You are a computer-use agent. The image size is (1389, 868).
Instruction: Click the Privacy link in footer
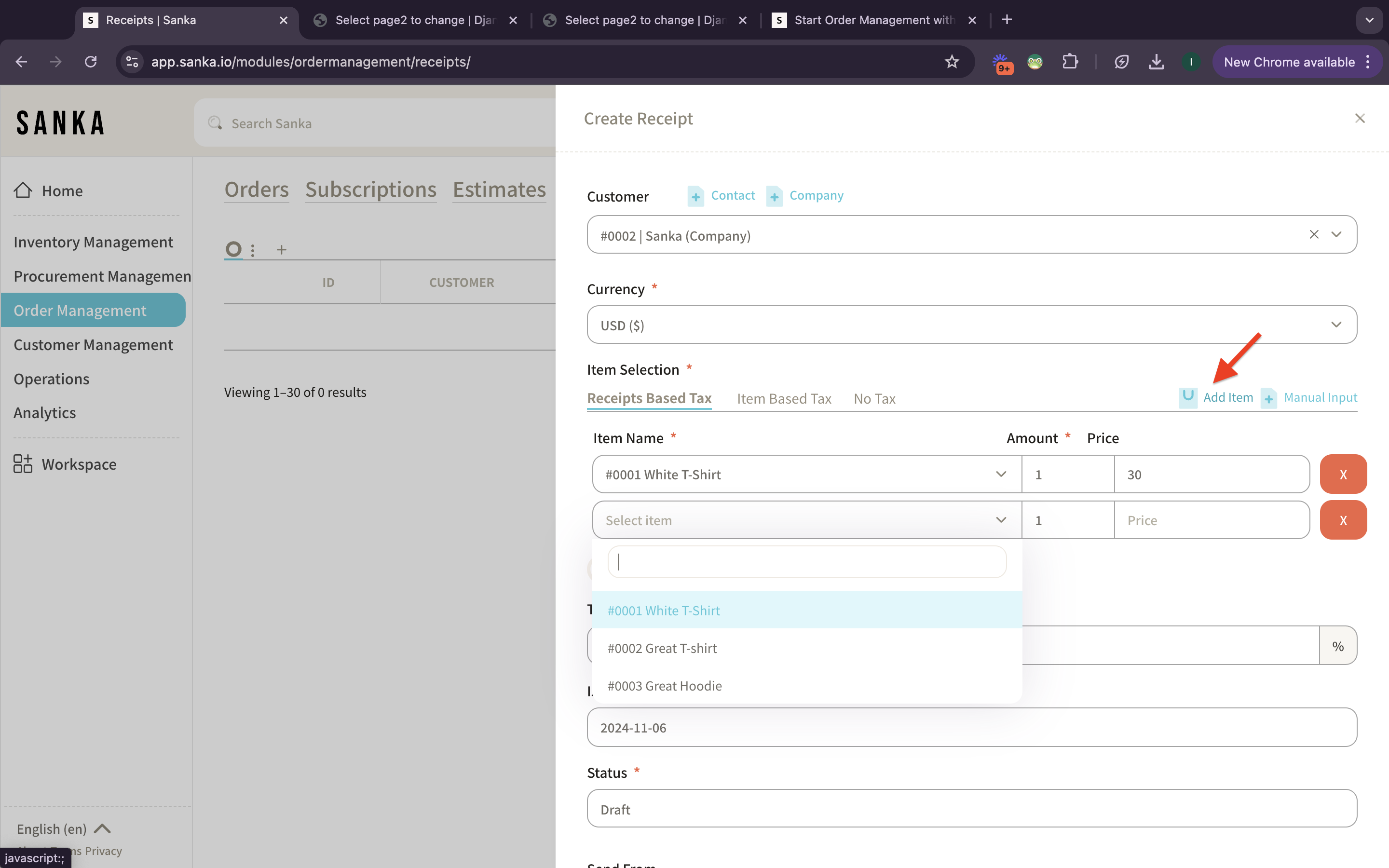[103, 851]
